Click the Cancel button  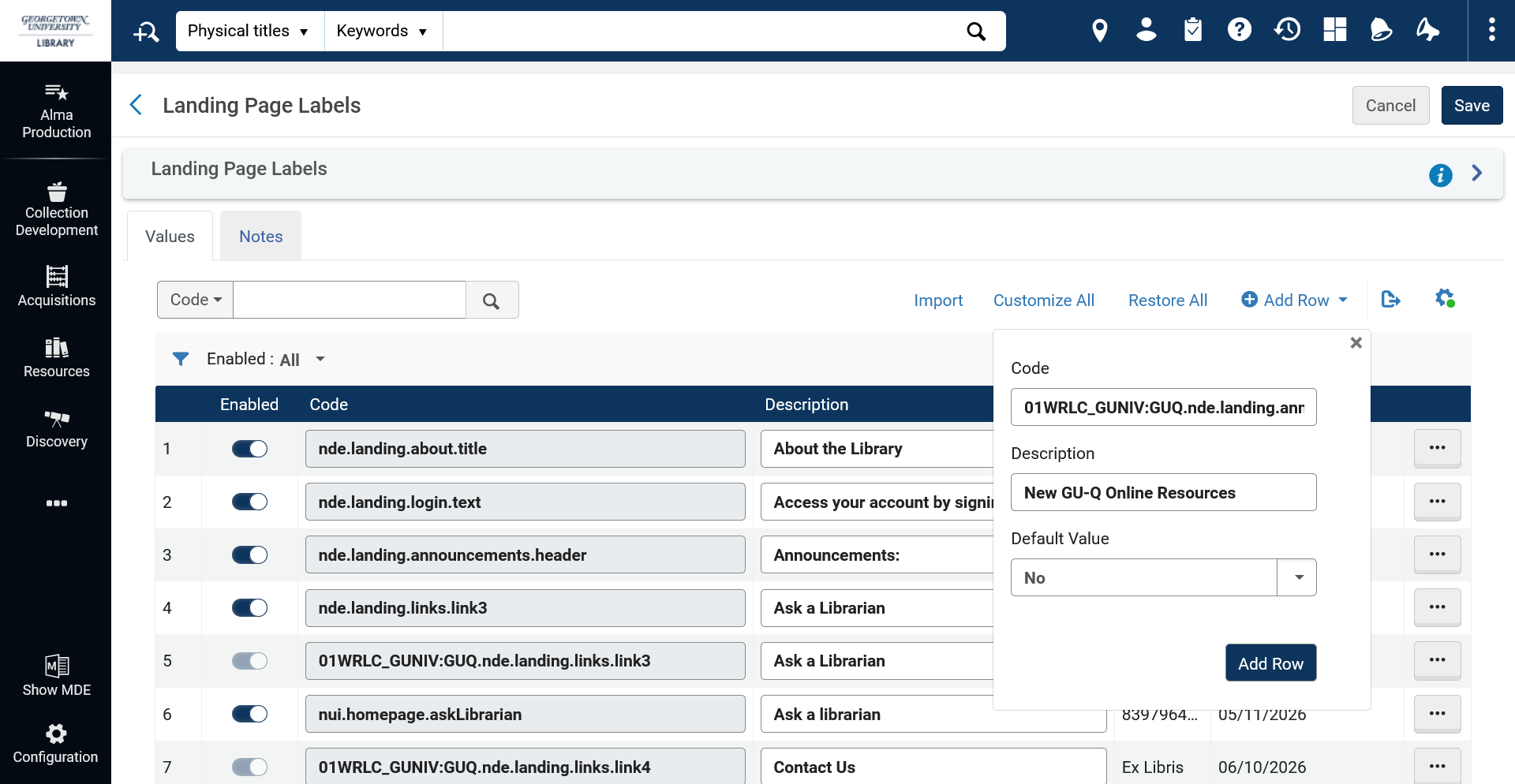pos(1390,106)
